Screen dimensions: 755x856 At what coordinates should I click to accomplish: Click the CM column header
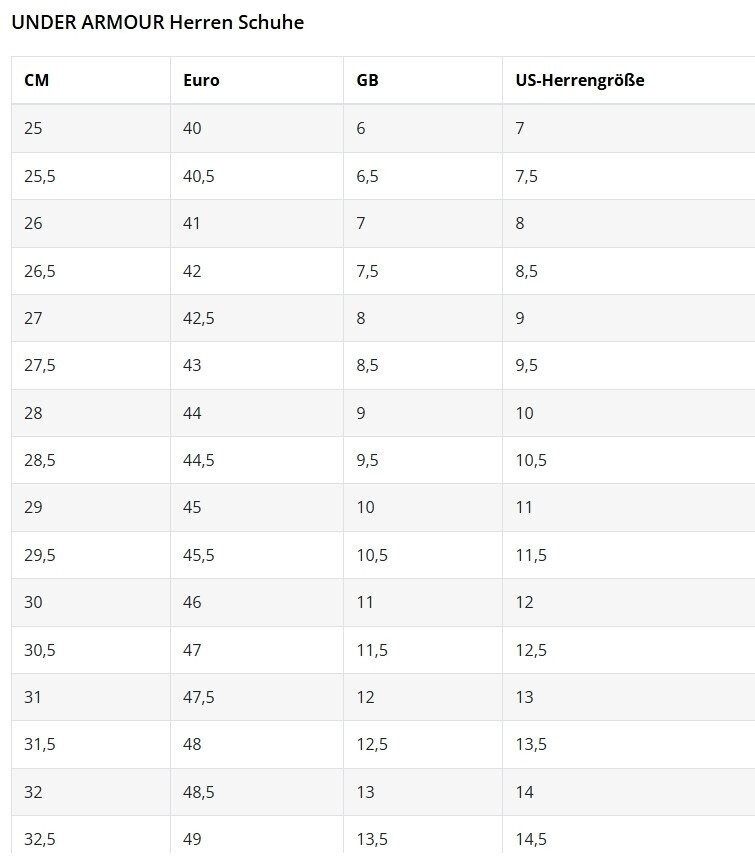click(37, 81)
